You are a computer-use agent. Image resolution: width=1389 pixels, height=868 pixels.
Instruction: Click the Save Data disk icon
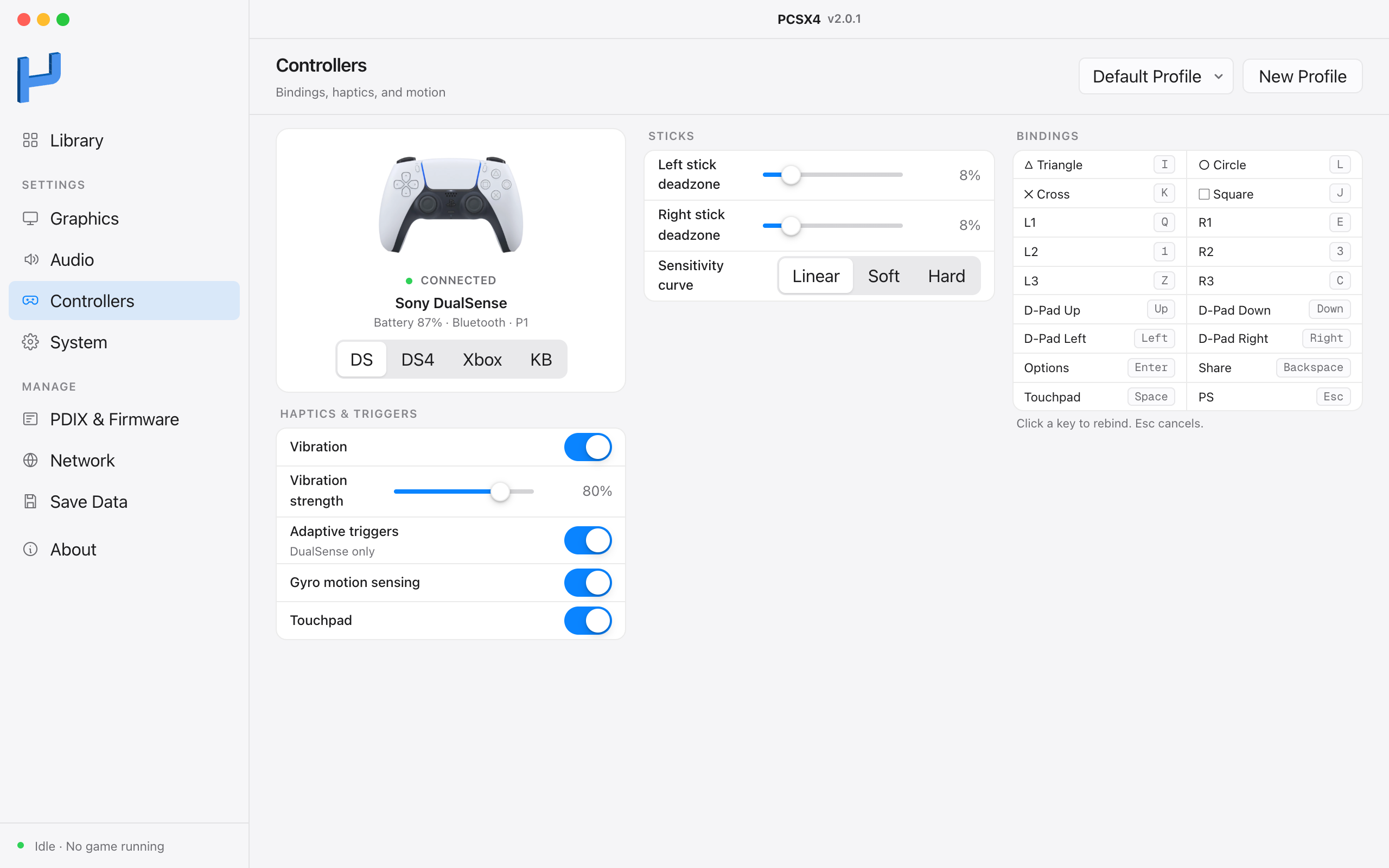point(30,501)
